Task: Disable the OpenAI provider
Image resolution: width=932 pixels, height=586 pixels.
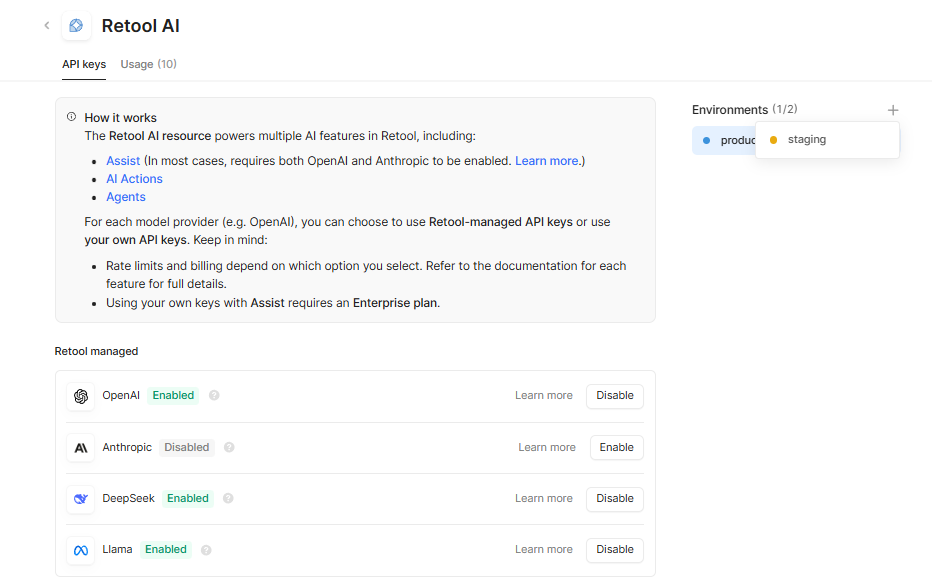Action: (x=614, y=396)
